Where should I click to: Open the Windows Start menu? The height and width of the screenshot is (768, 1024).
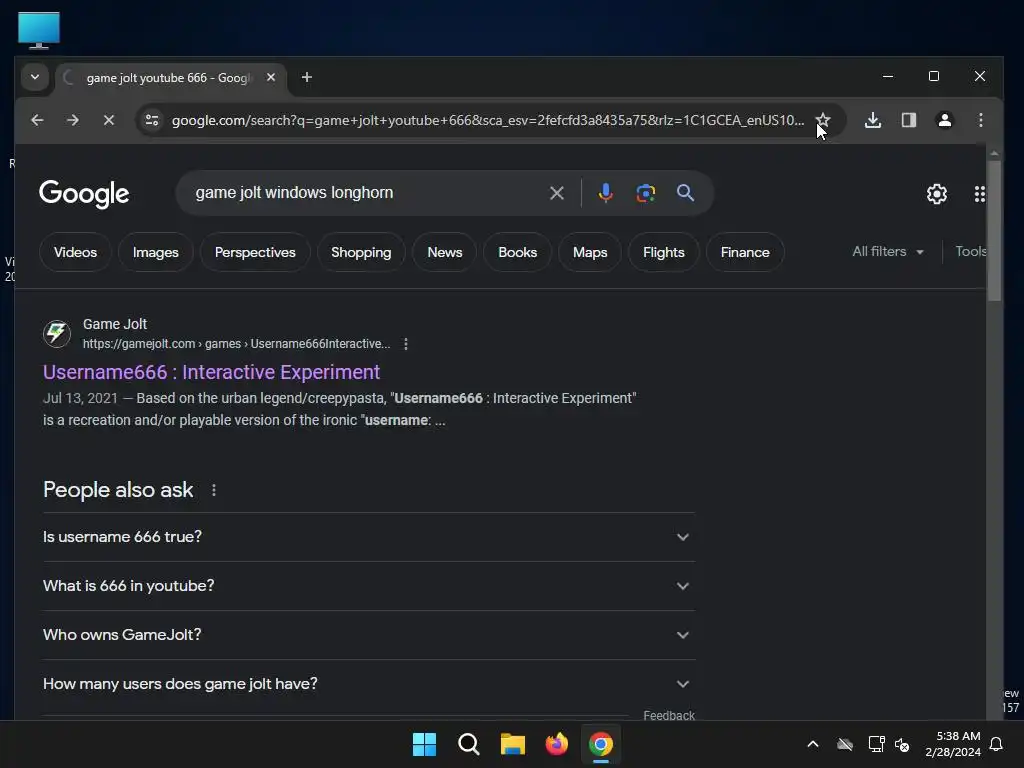point(424,744)
